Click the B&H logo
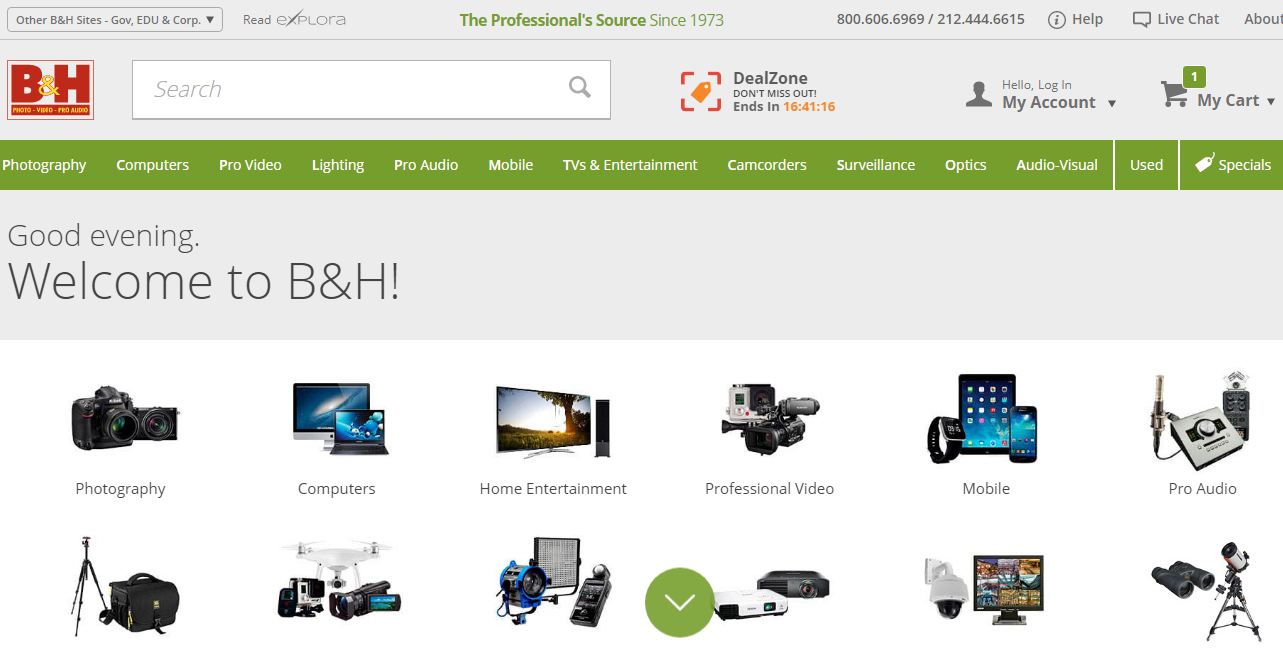1283x648 pixels. (50, 90)
